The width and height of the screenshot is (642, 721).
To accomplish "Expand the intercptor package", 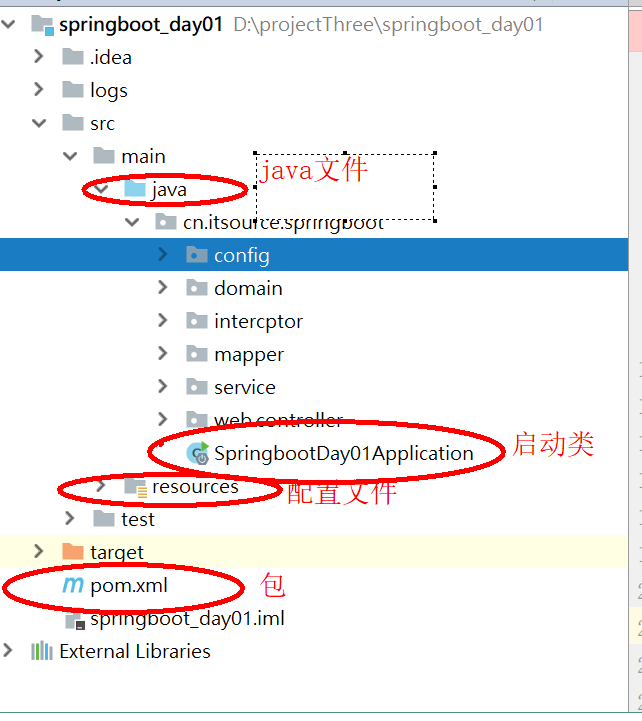I will 163,320.
